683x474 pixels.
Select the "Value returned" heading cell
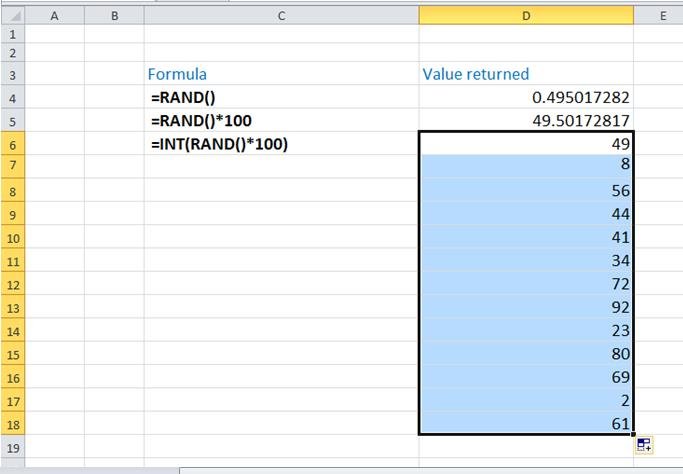[526, 75]
